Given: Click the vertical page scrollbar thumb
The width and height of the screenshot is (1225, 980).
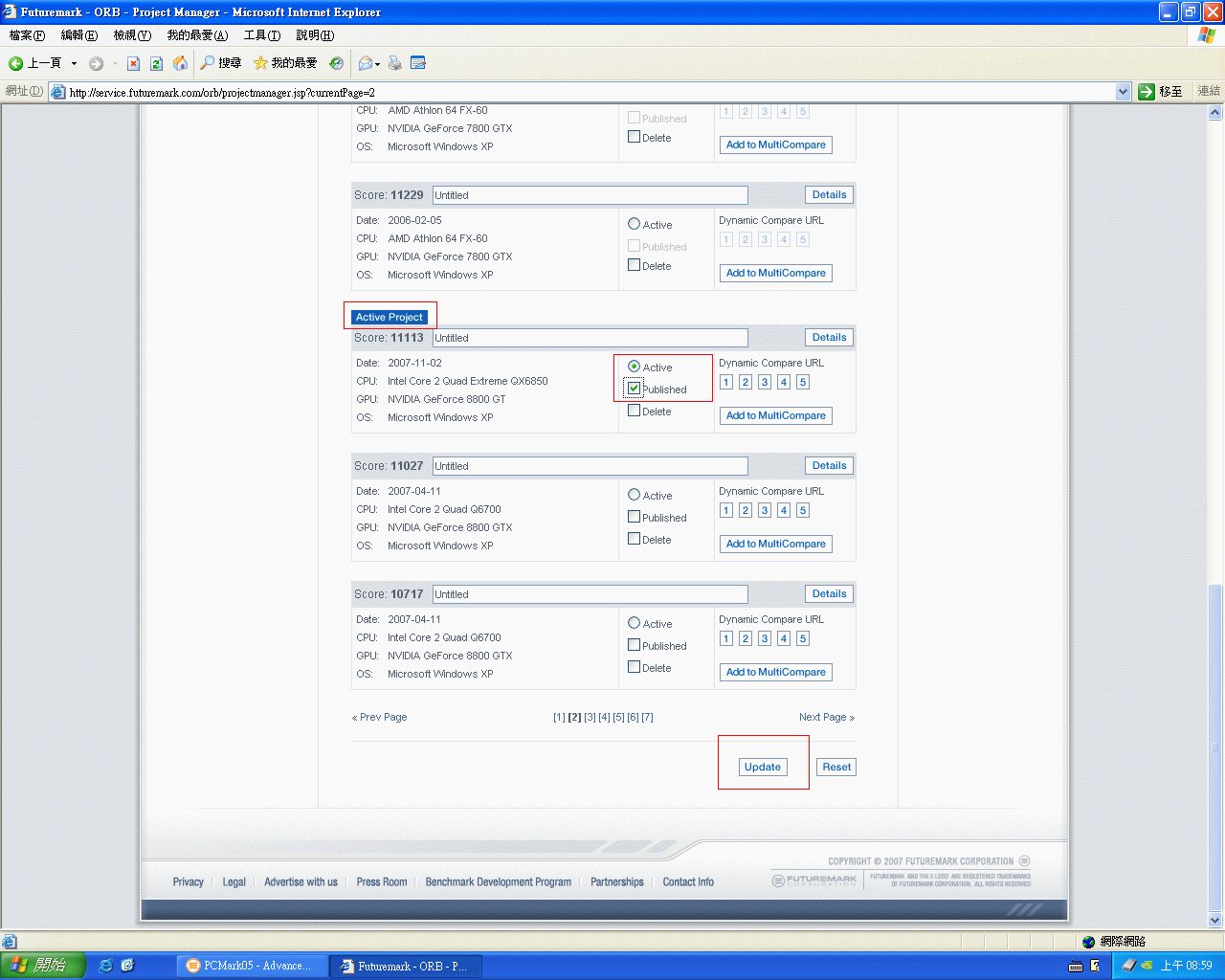Looking at the screenshot, I should coord(1215,746).
